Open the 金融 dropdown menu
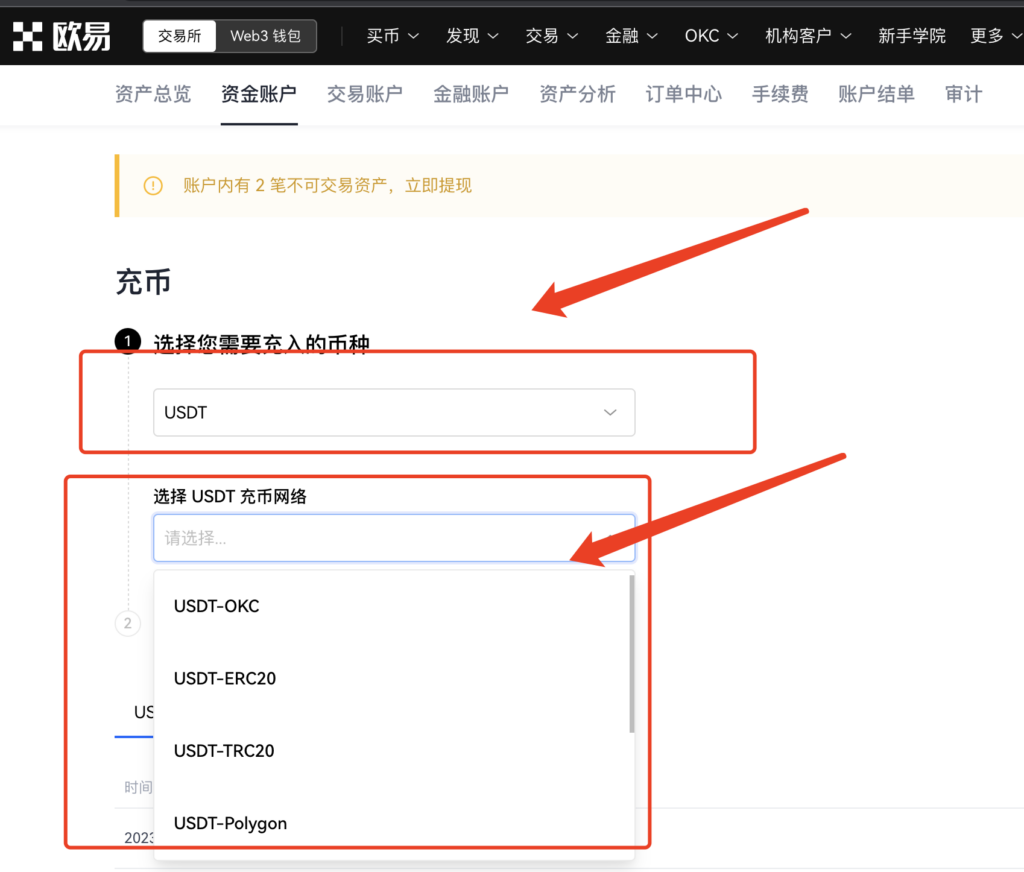 coord(632,36)
